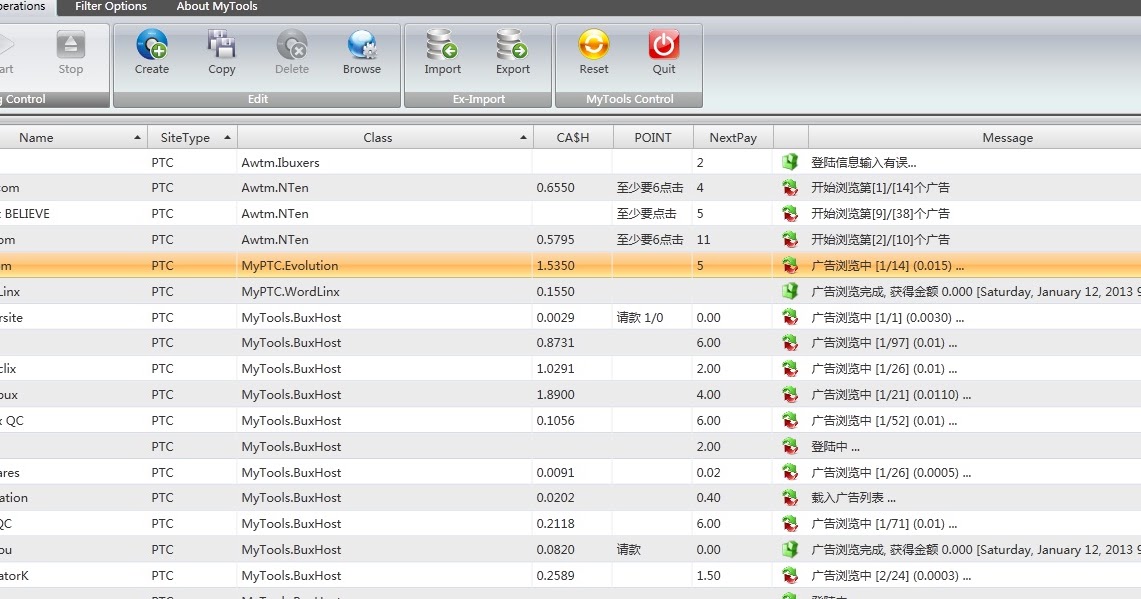The image size is (1141, 599).
Task: Click NextPay value 11
Action: coord(703,239)
